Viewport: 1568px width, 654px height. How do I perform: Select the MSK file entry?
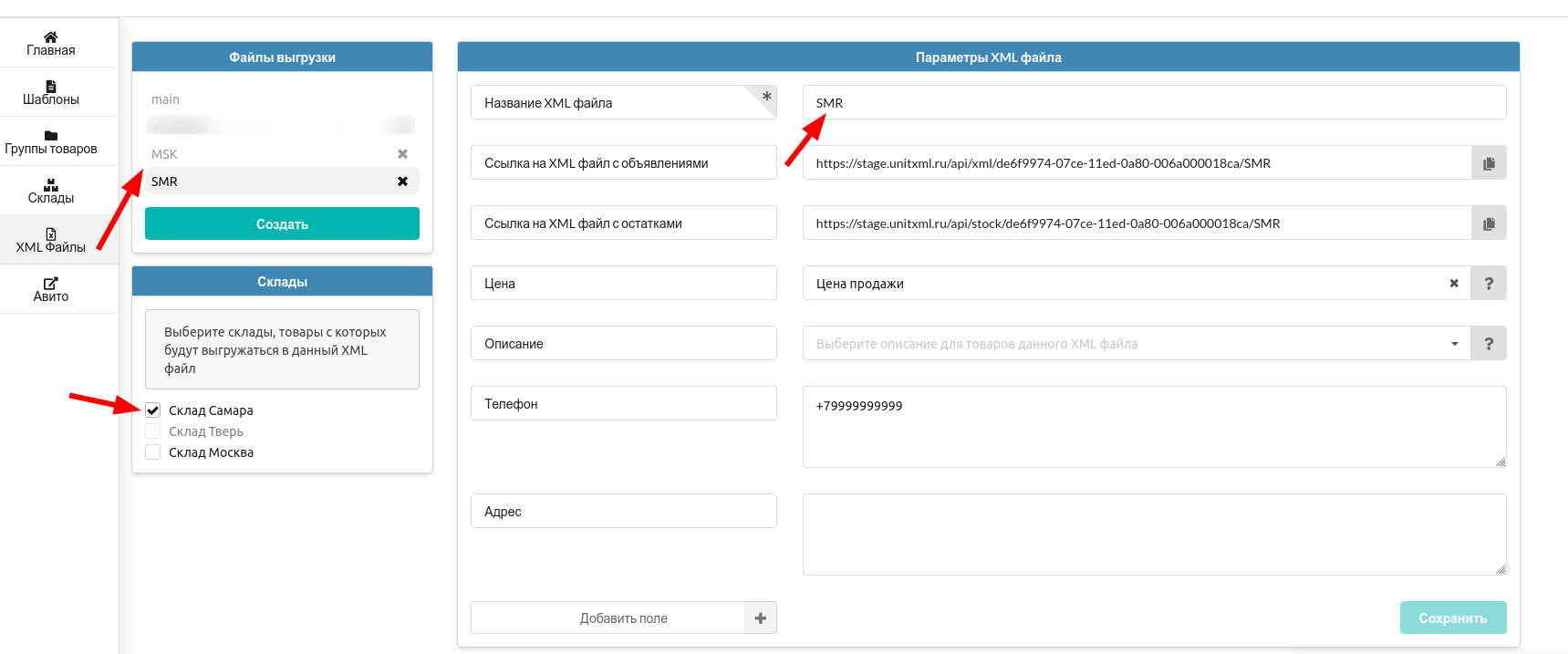coord(282,154)
